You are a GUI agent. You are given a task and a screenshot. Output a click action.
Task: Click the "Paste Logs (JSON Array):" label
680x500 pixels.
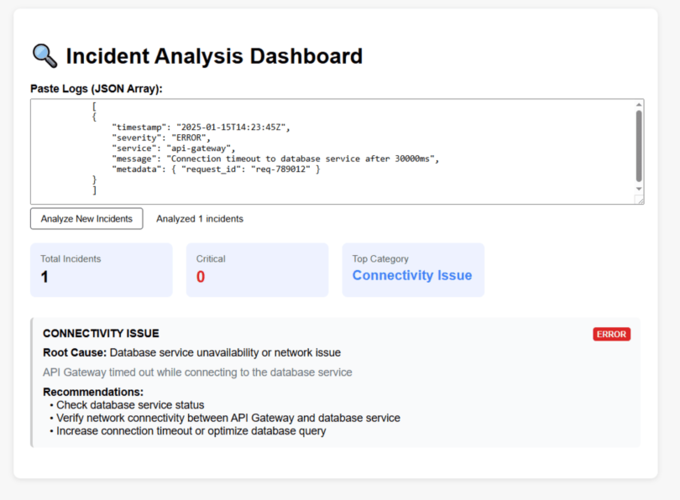(x=96, y=88)
